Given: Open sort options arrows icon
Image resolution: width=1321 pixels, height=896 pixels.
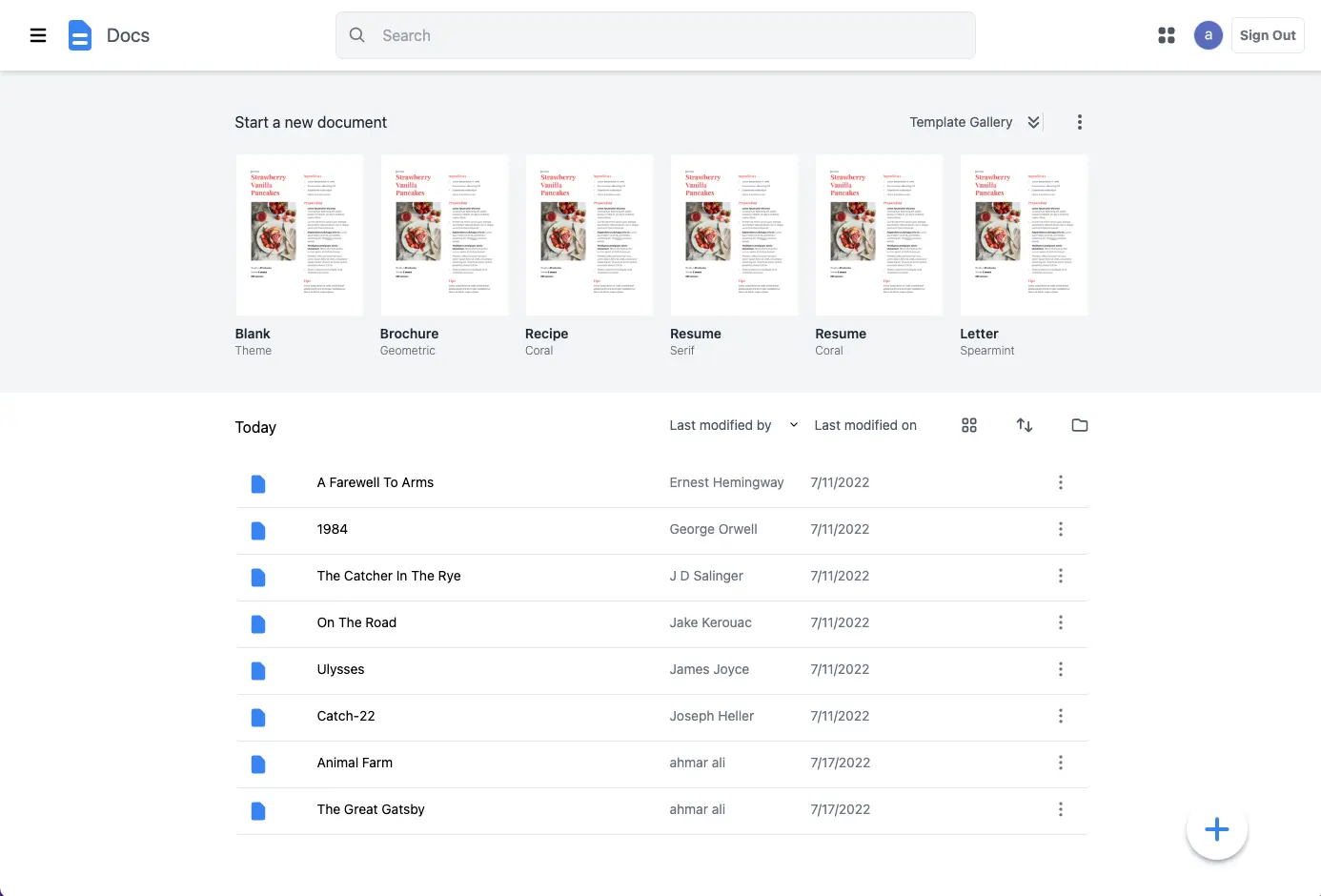Looking at the screenshot, I should point(1025,425).
